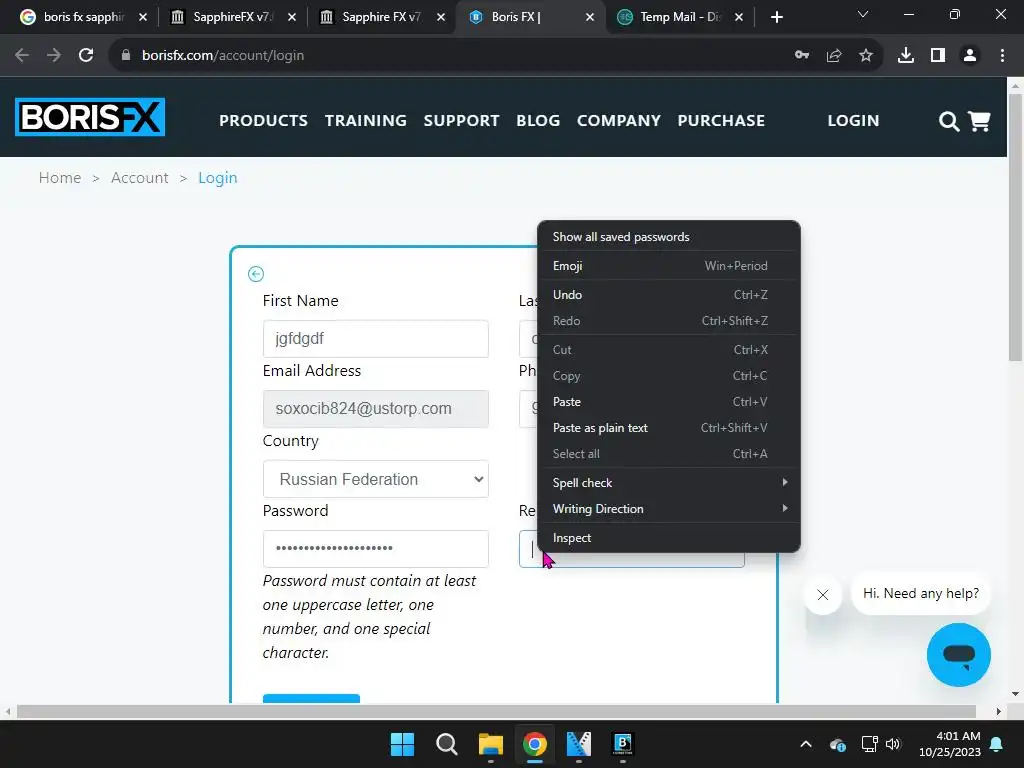Screen dimensions: 1024x768
Task: Open the SUPPORT nav link
Action: 461,121
